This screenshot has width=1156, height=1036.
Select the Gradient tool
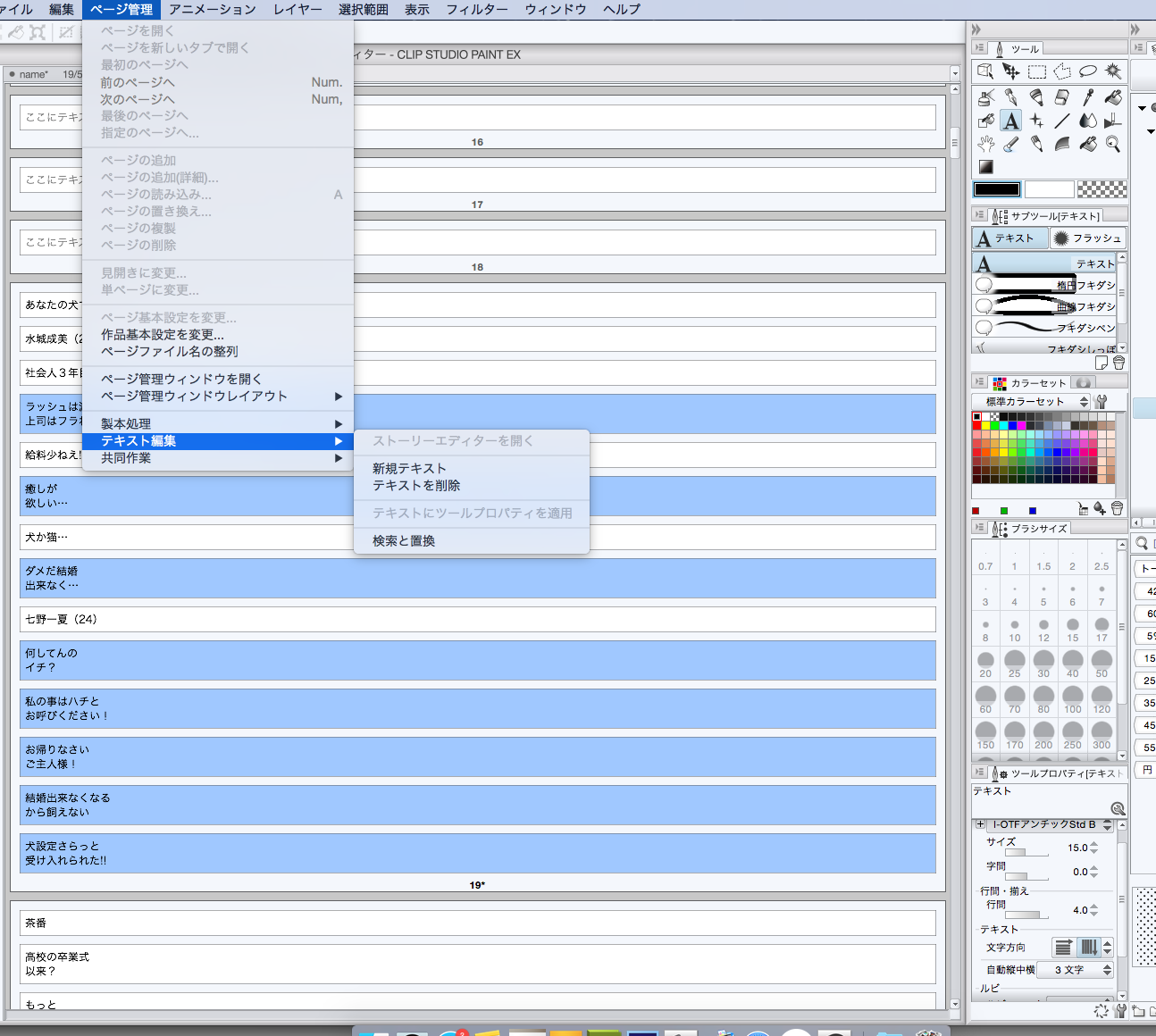[x=985, y=167]
